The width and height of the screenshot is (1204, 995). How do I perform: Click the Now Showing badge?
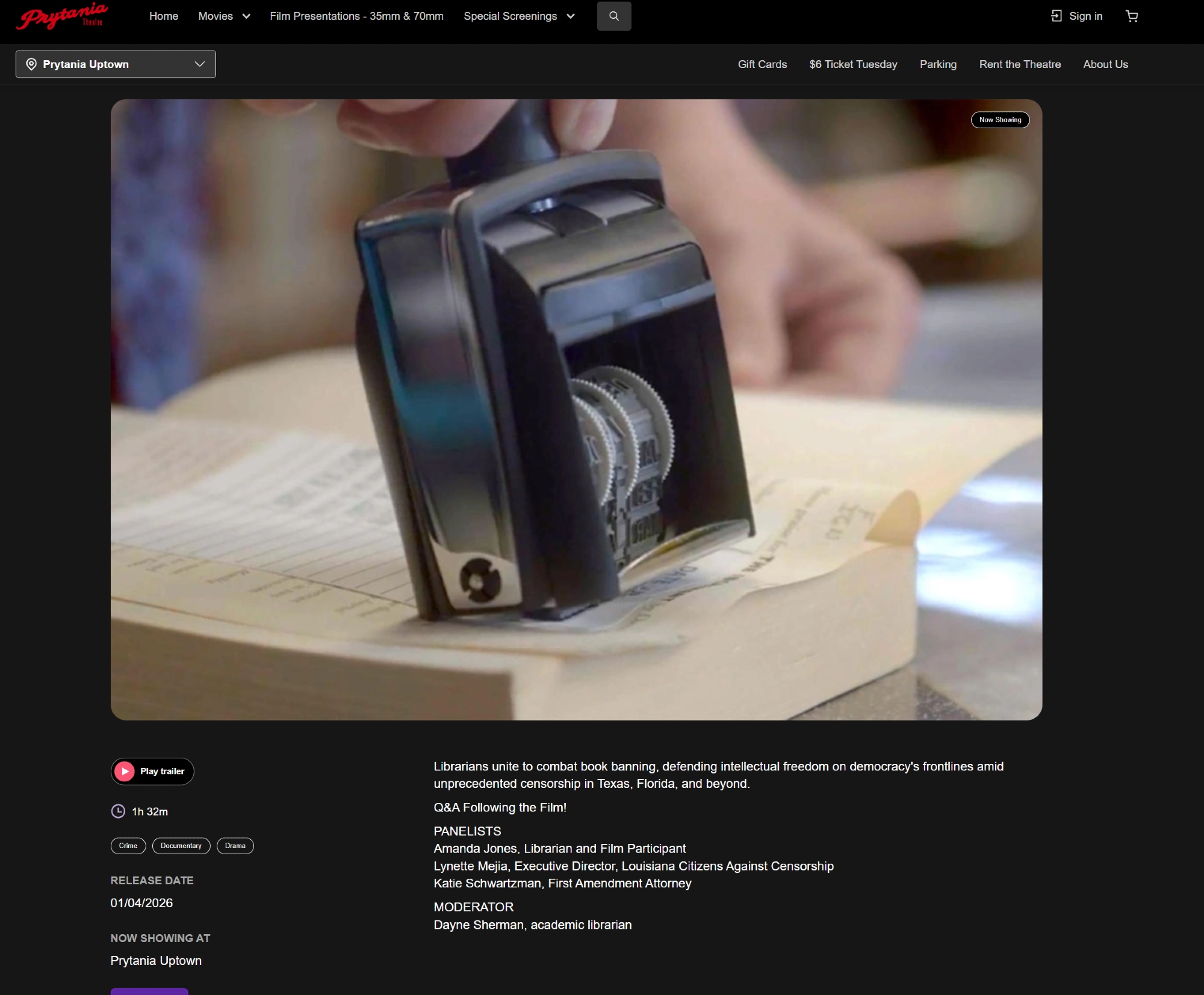[999, 120]
